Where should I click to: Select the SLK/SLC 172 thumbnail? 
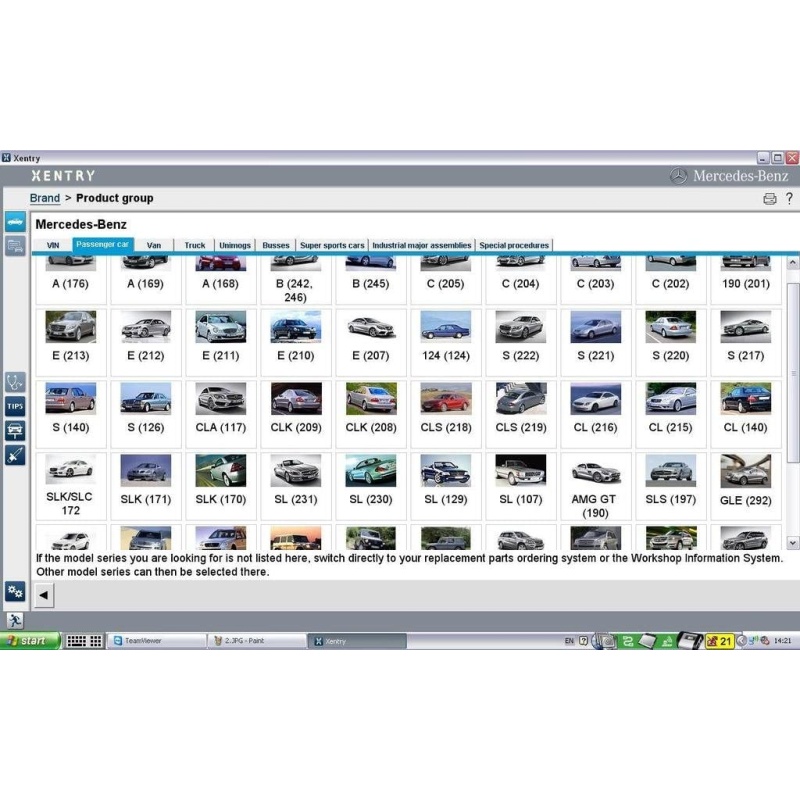[x=71, y=470]
